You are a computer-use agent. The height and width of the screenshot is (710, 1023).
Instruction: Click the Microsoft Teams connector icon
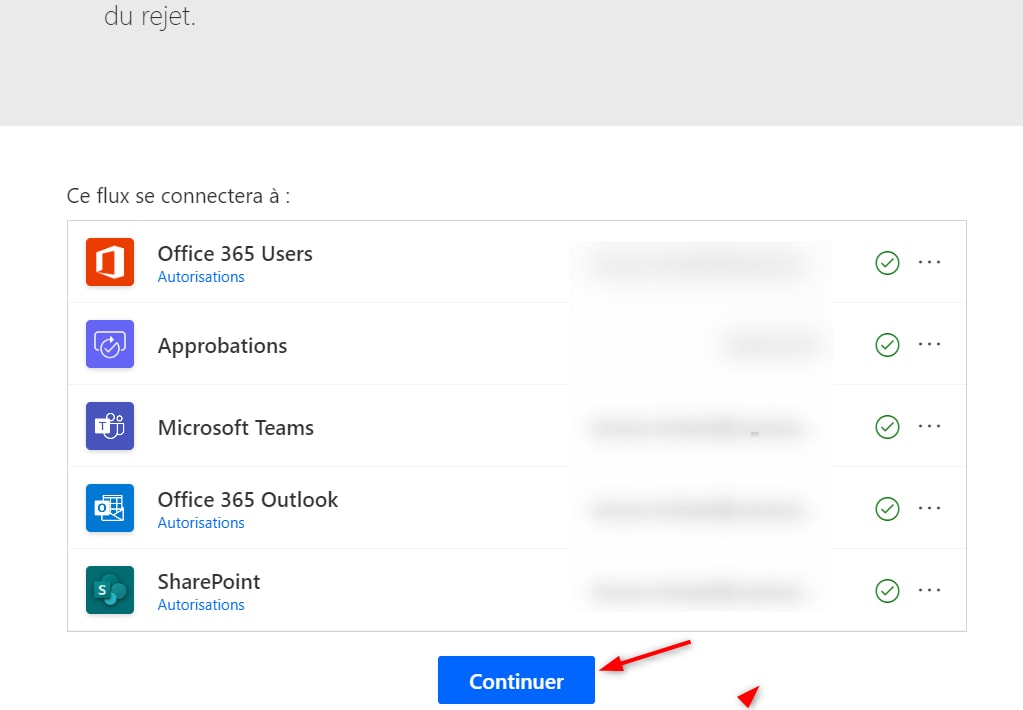click(110, 426)
